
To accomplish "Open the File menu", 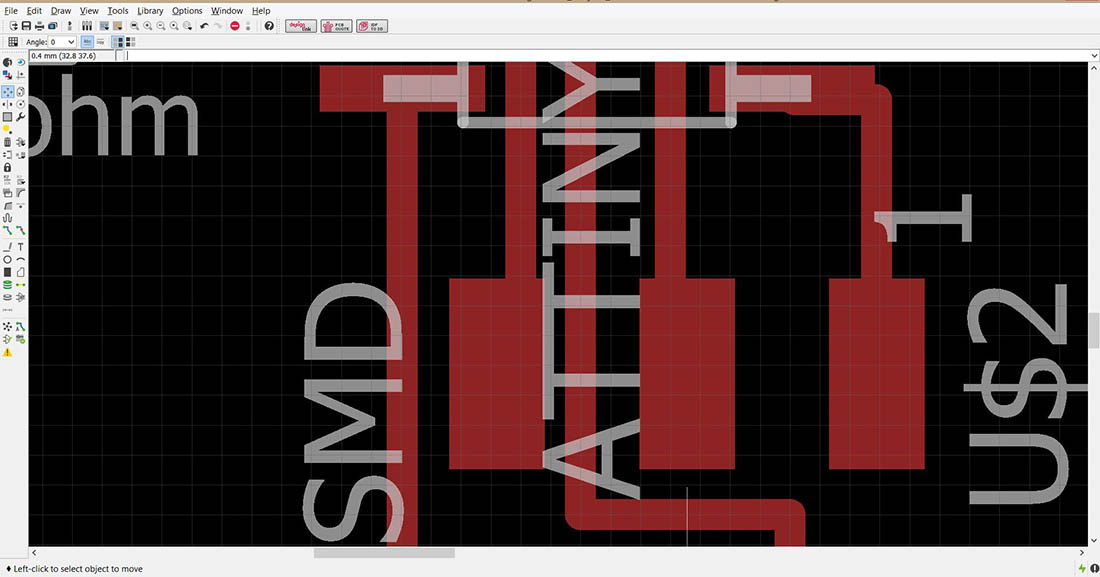I will (11, 11).
